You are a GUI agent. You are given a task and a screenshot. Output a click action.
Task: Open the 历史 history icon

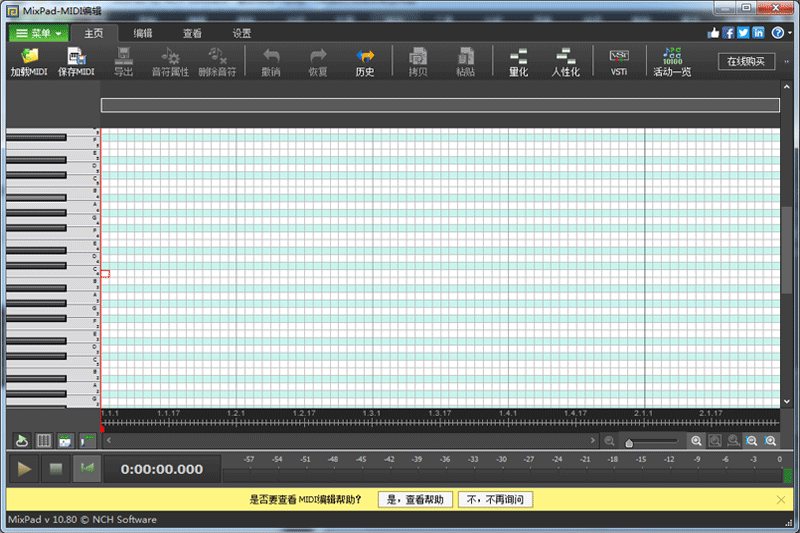(x=365, y=62)
